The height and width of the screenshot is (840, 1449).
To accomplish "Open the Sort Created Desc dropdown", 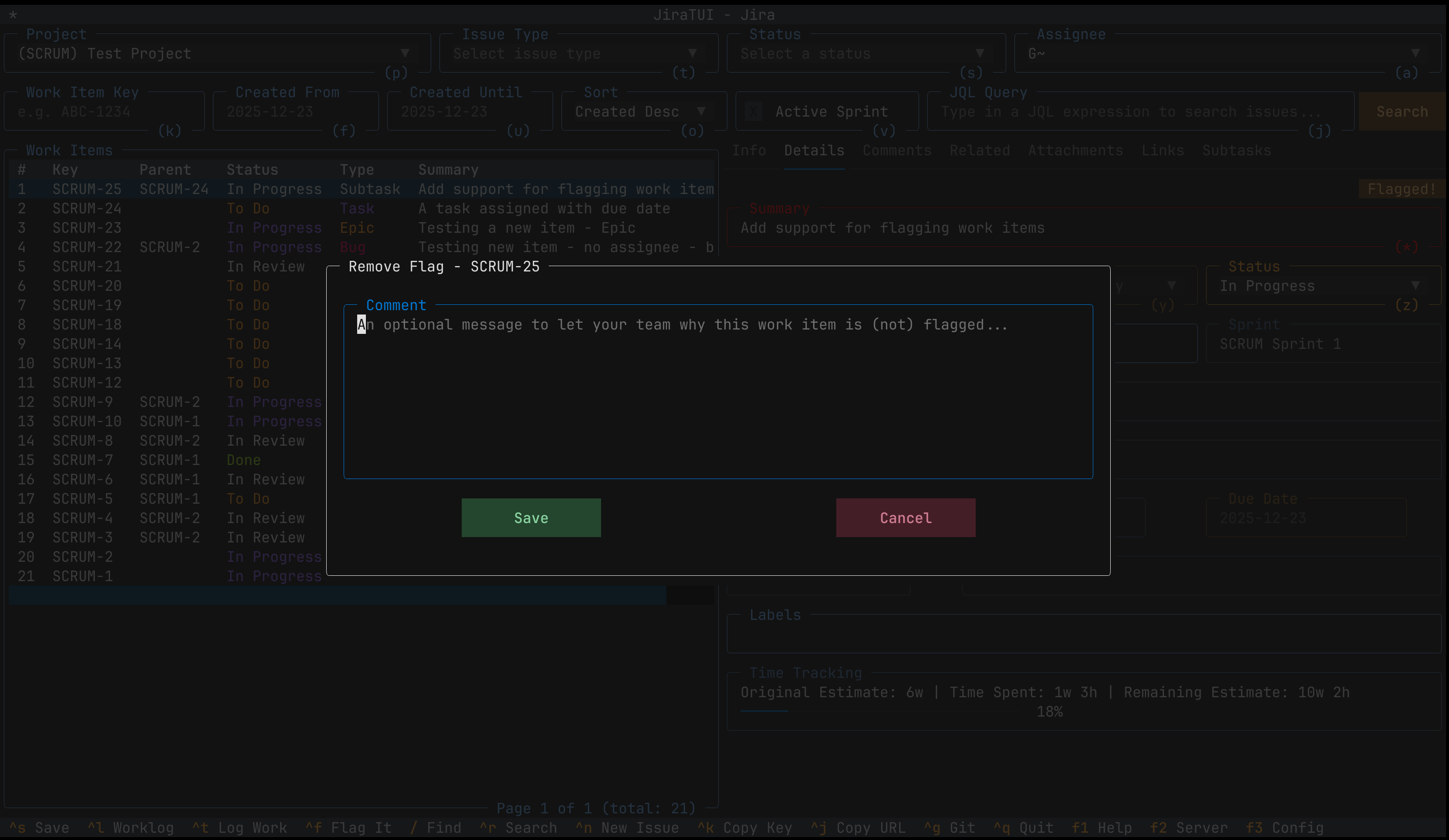I will (645, 112).
